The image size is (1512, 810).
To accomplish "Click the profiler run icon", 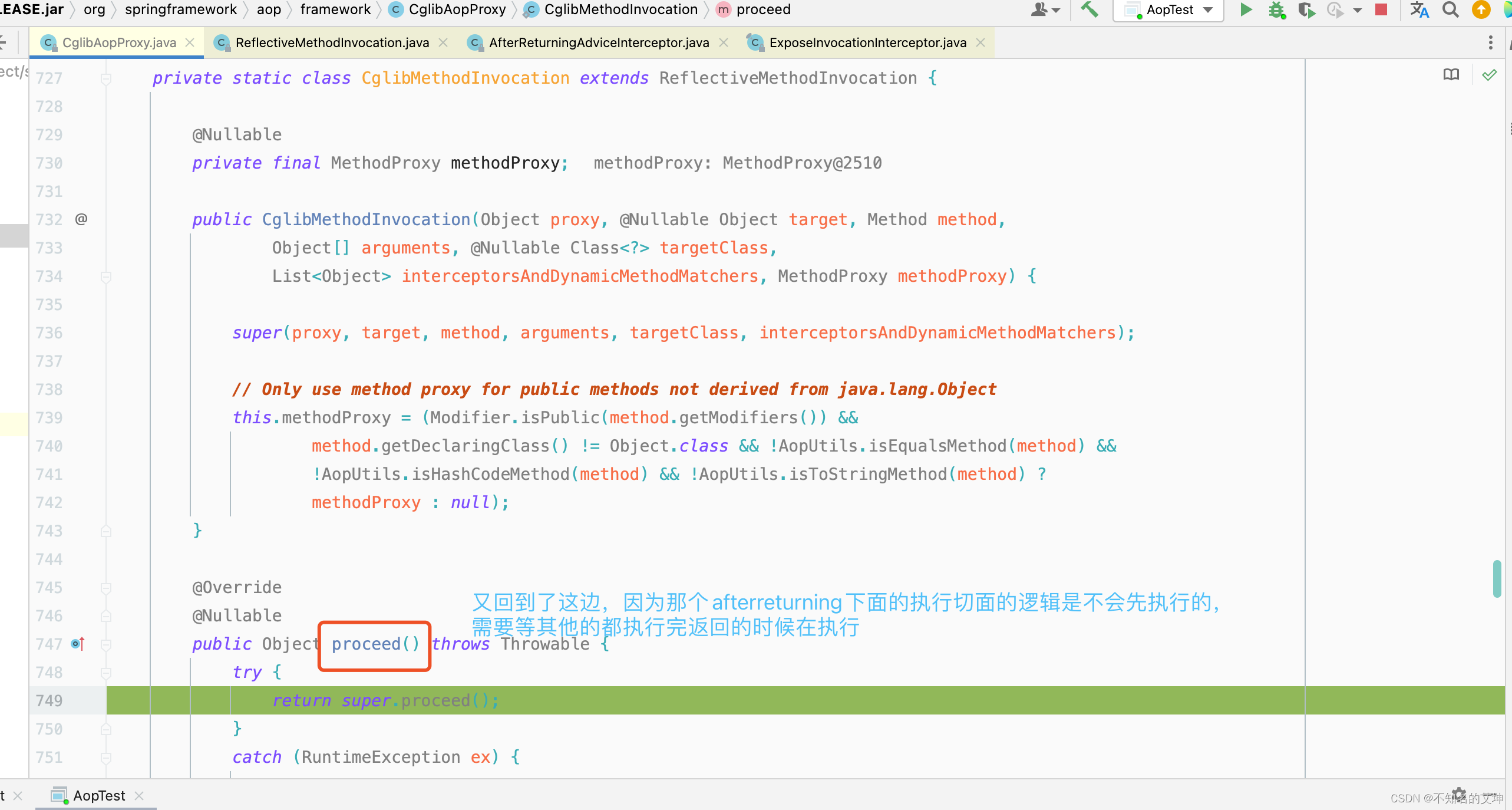I will pos(1335,10).
